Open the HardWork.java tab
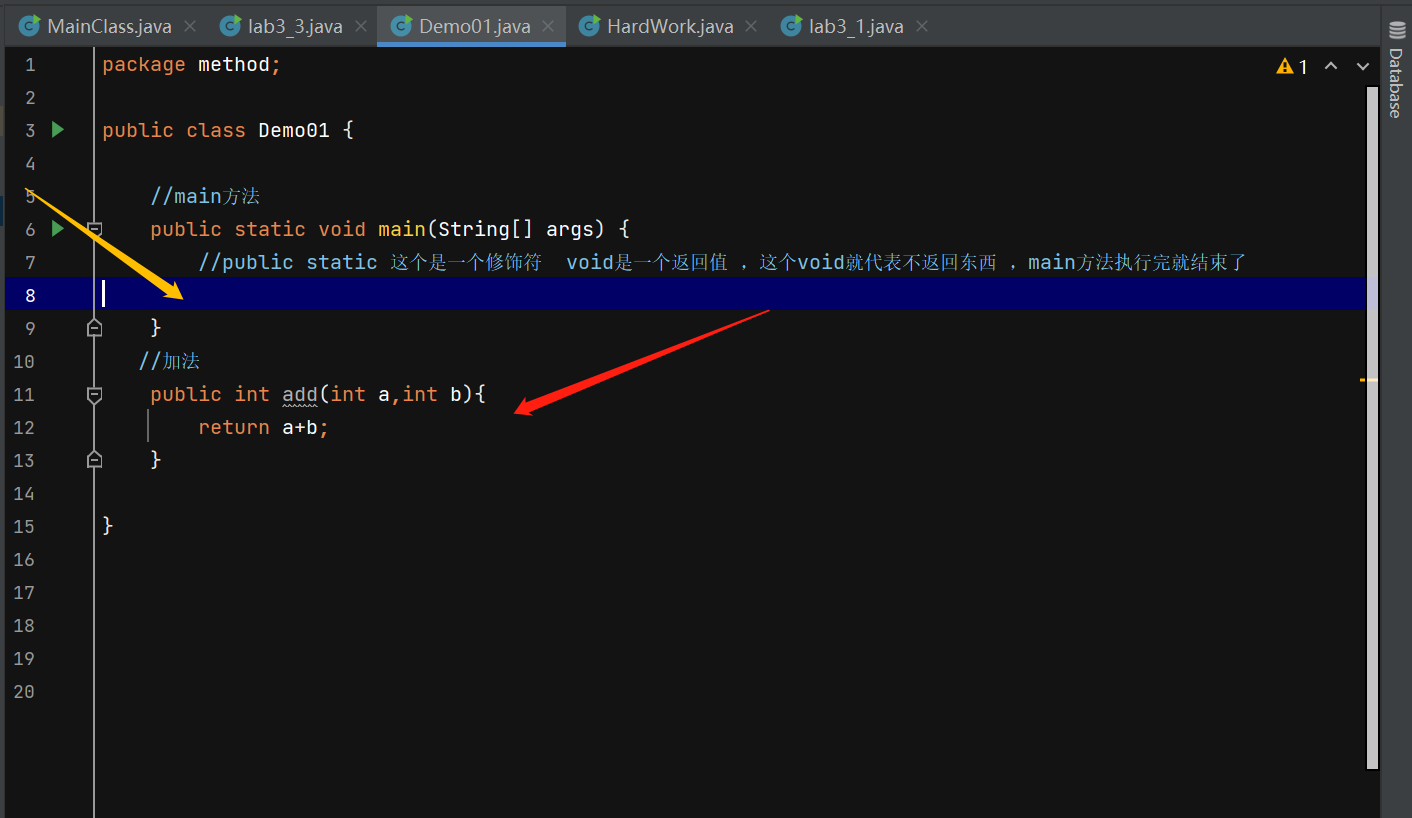 [670, 26]
